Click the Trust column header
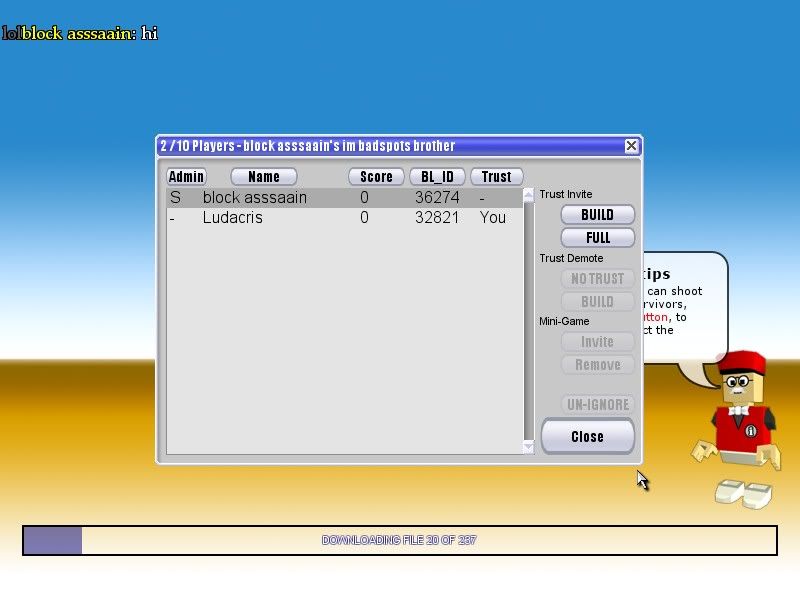800x600 pixels. 496,177
